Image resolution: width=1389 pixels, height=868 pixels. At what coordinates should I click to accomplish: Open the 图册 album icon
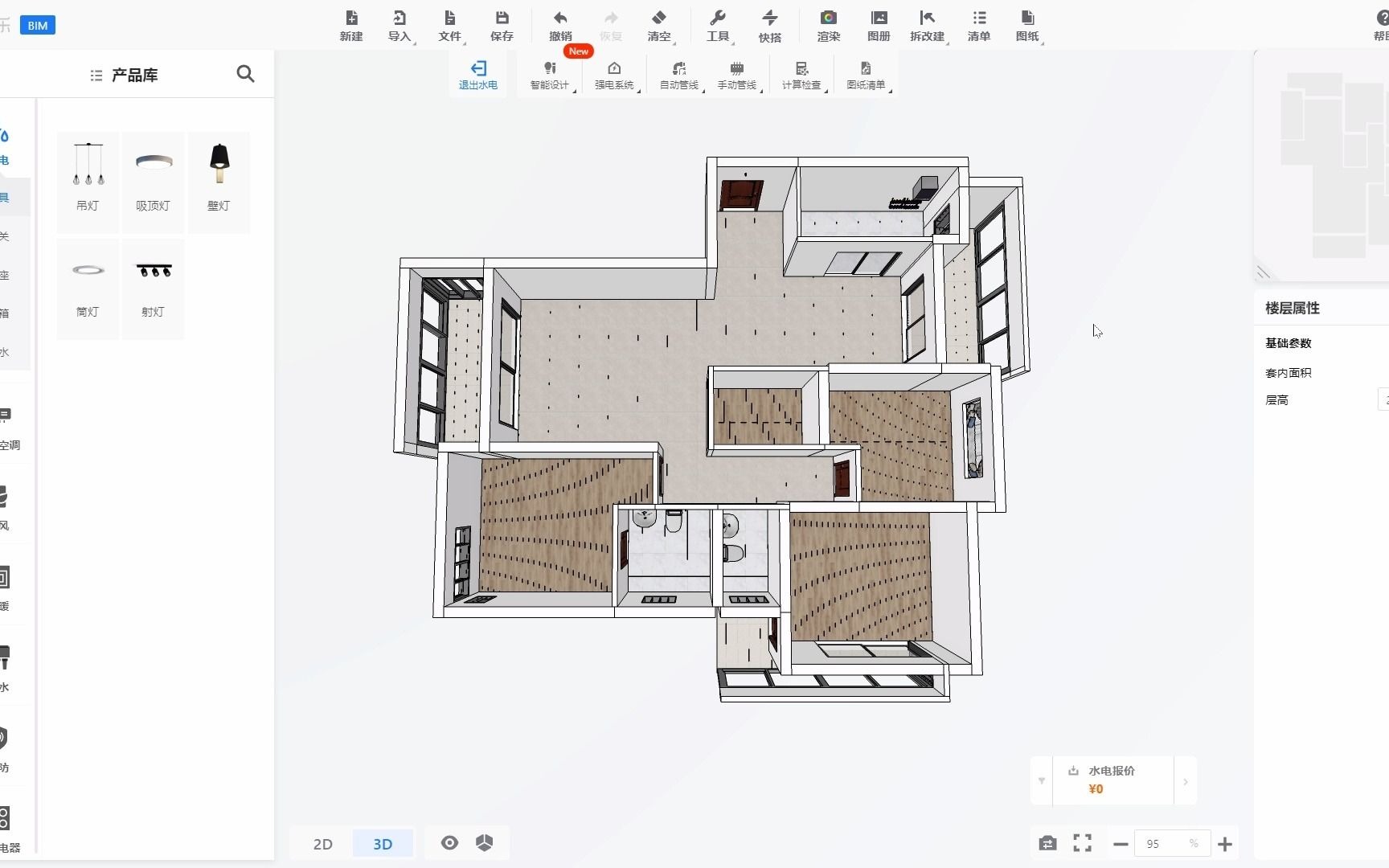(879, 26)
